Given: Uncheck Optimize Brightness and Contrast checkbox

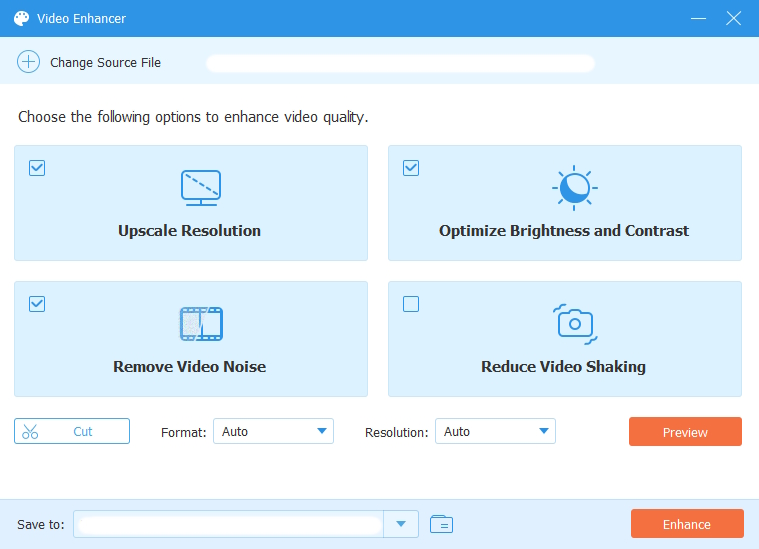Looking at the screenshot, I should pyautogui.click(x=411, y=168).
